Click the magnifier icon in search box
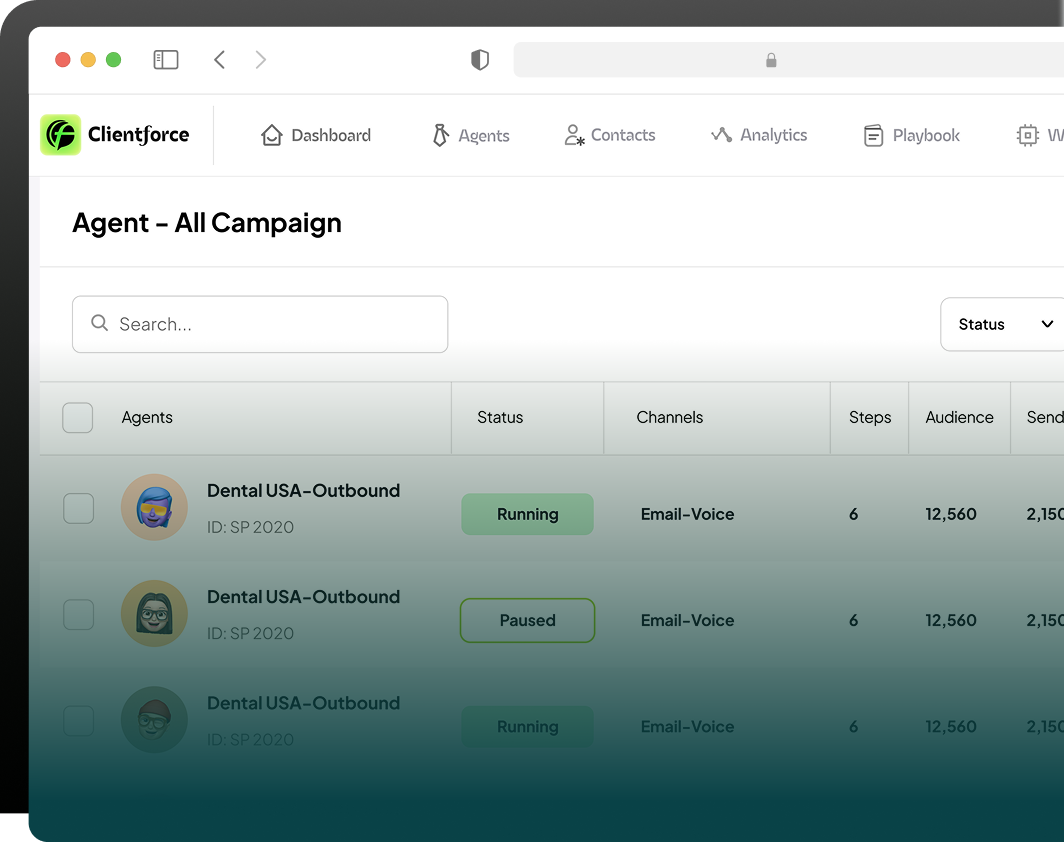 coord(99,323)
